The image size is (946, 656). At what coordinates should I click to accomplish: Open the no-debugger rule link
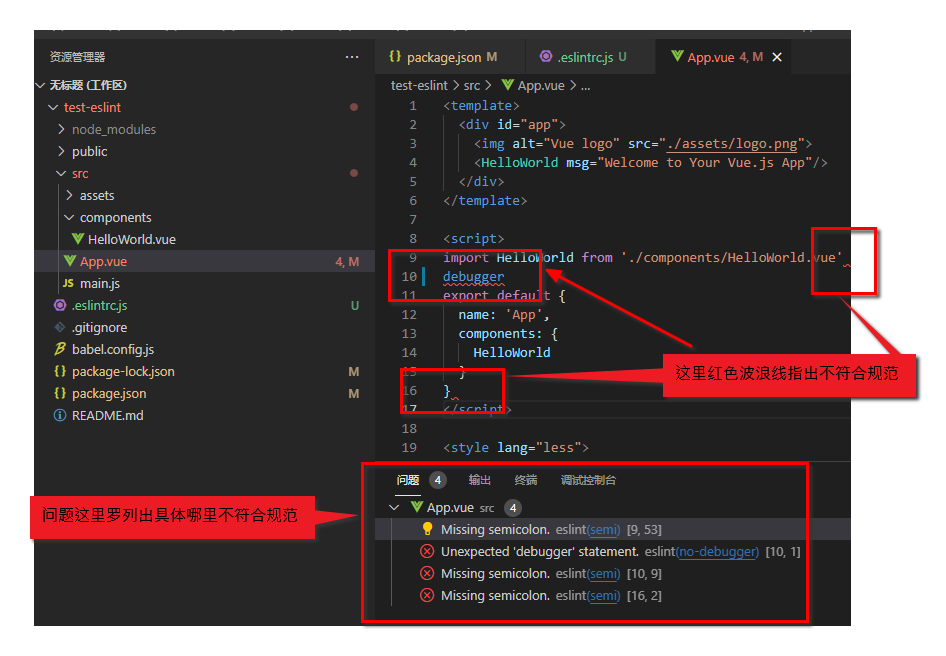point(717,552)
